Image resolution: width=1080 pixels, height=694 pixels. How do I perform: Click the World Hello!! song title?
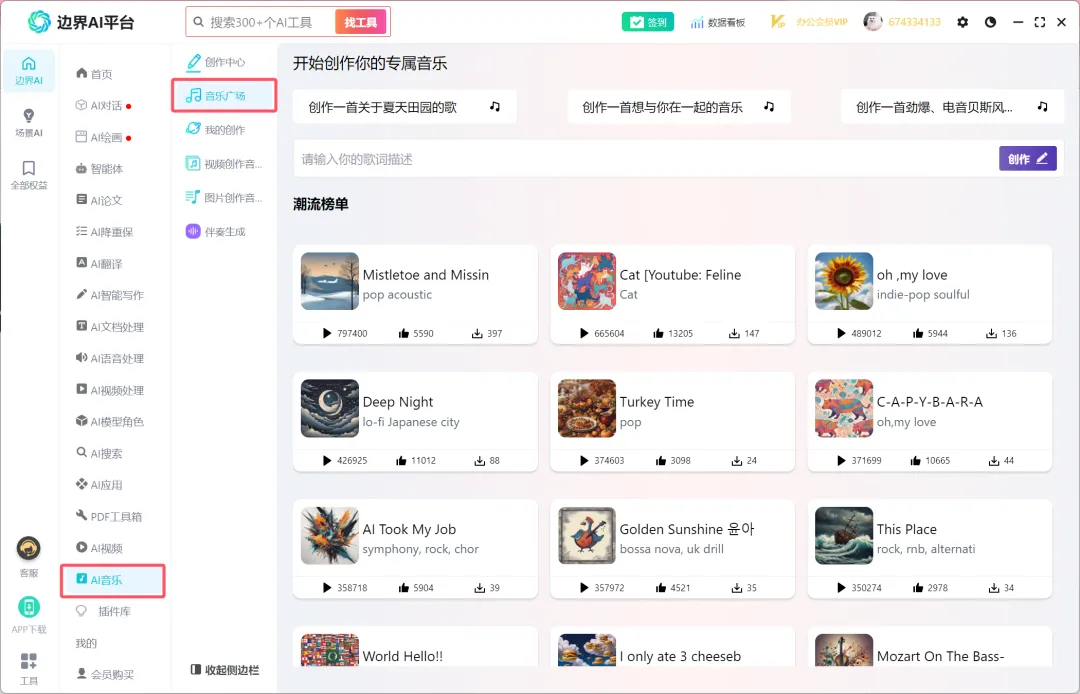[403, 656]
